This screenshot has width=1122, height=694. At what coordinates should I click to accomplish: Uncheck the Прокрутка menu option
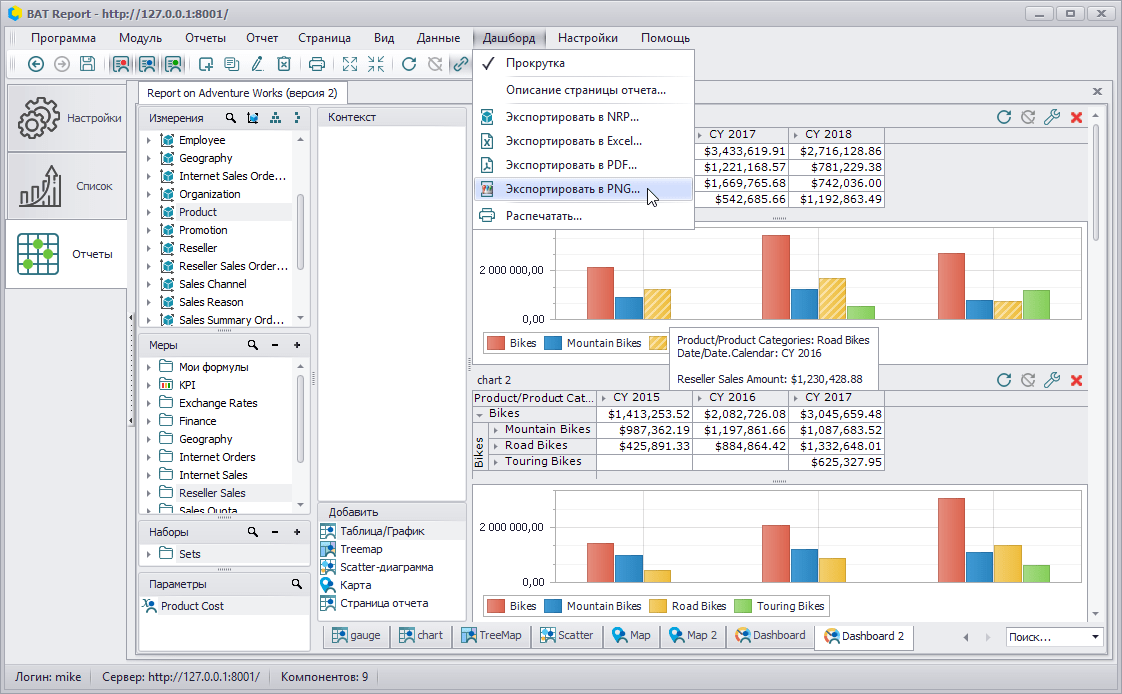tap(583, 63)
